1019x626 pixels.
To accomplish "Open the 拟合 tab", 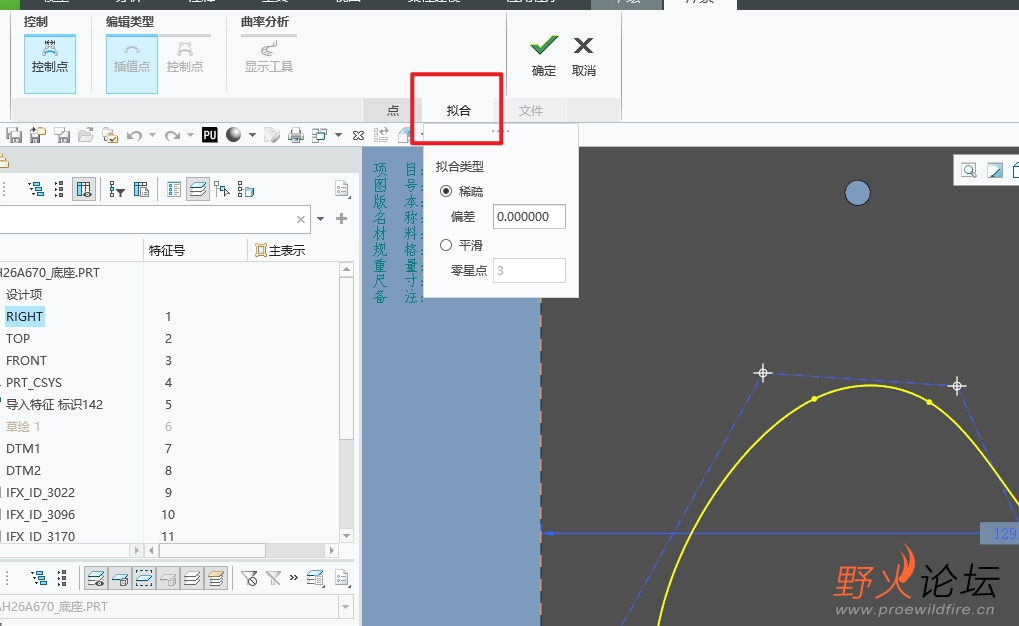I will pos(458,111).
